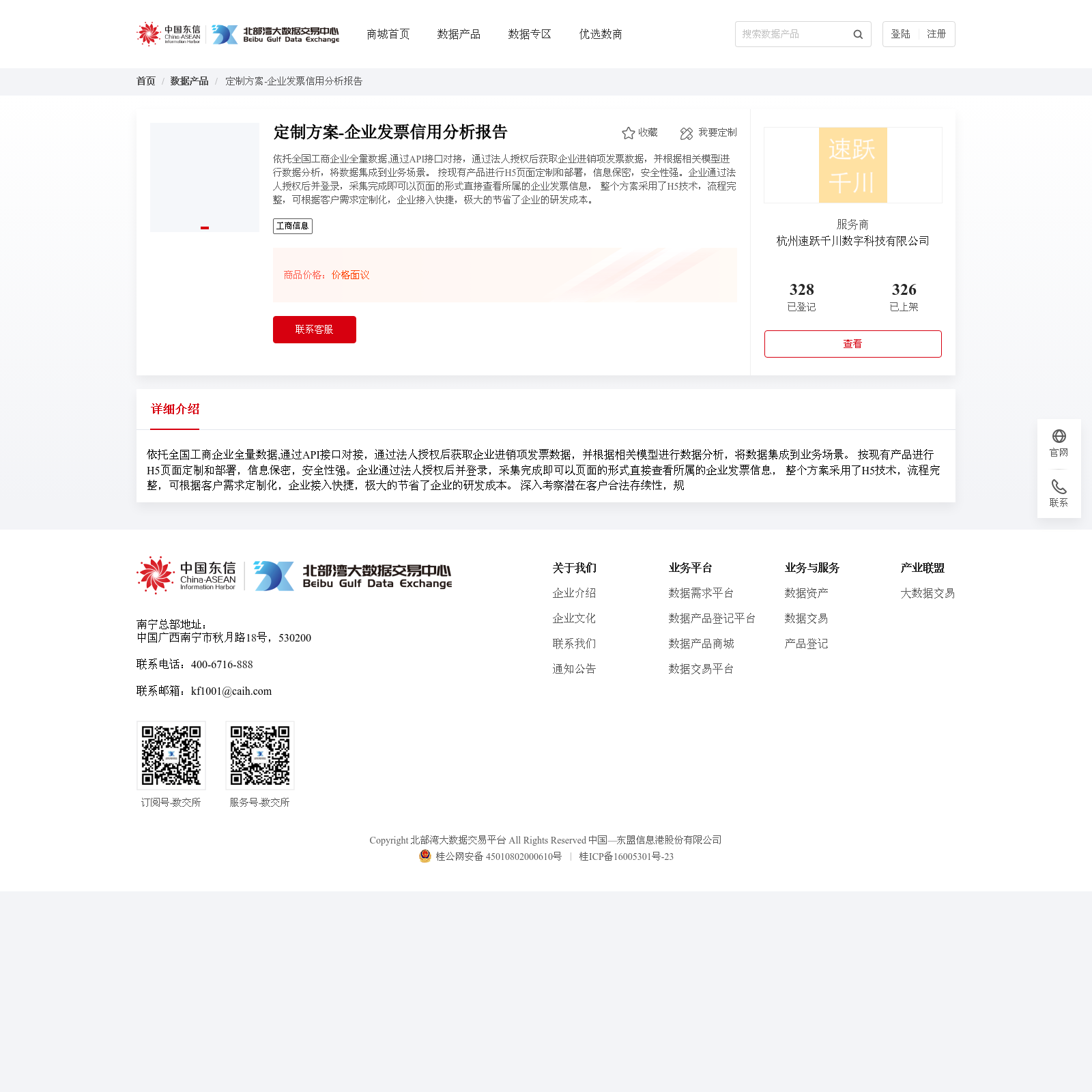Click the product title 定制方案-企业发票信用分析报告
The height and width of the screenshot is (1092, 1092).
[390, 132]
